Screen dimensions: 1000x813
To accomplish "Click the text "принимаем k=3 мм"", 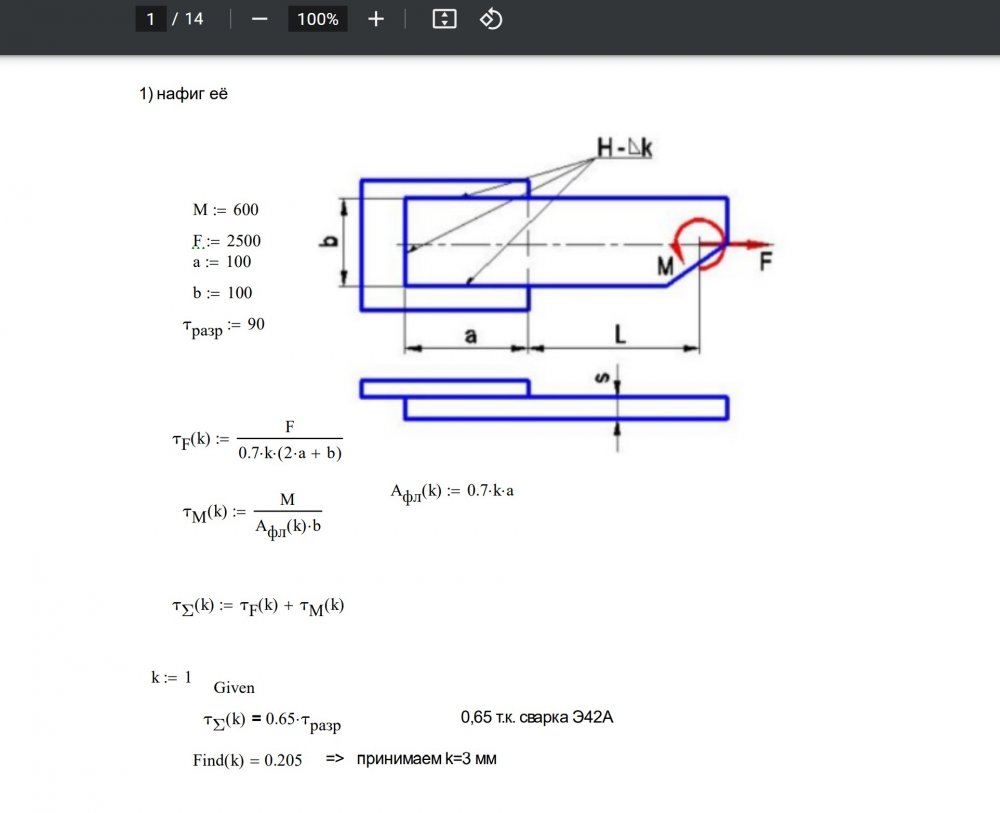I will [426, 759].
